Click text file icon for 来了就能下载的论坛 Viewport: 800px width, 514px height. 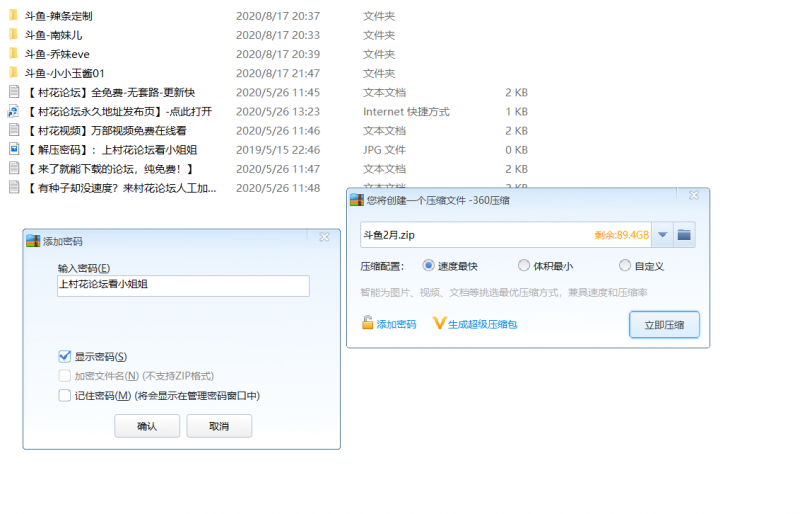(14, 168)
